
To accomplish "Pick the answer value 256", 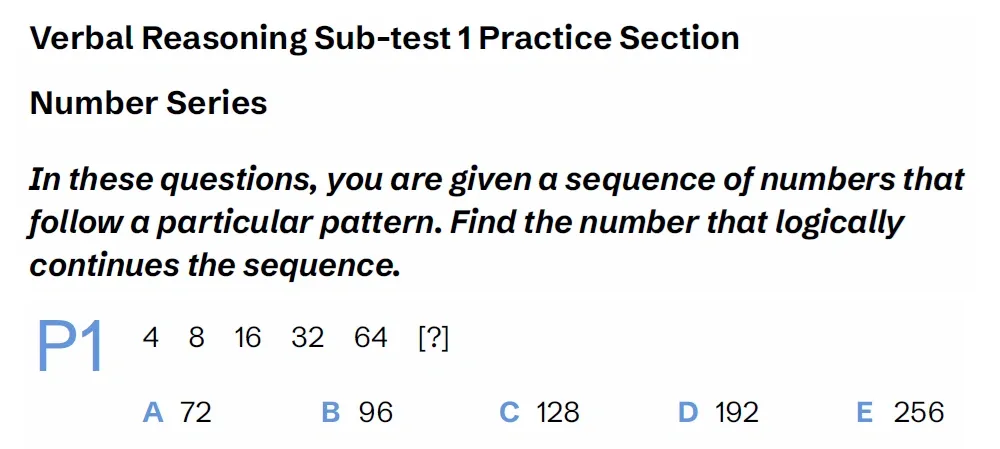I will coord(919,412).
